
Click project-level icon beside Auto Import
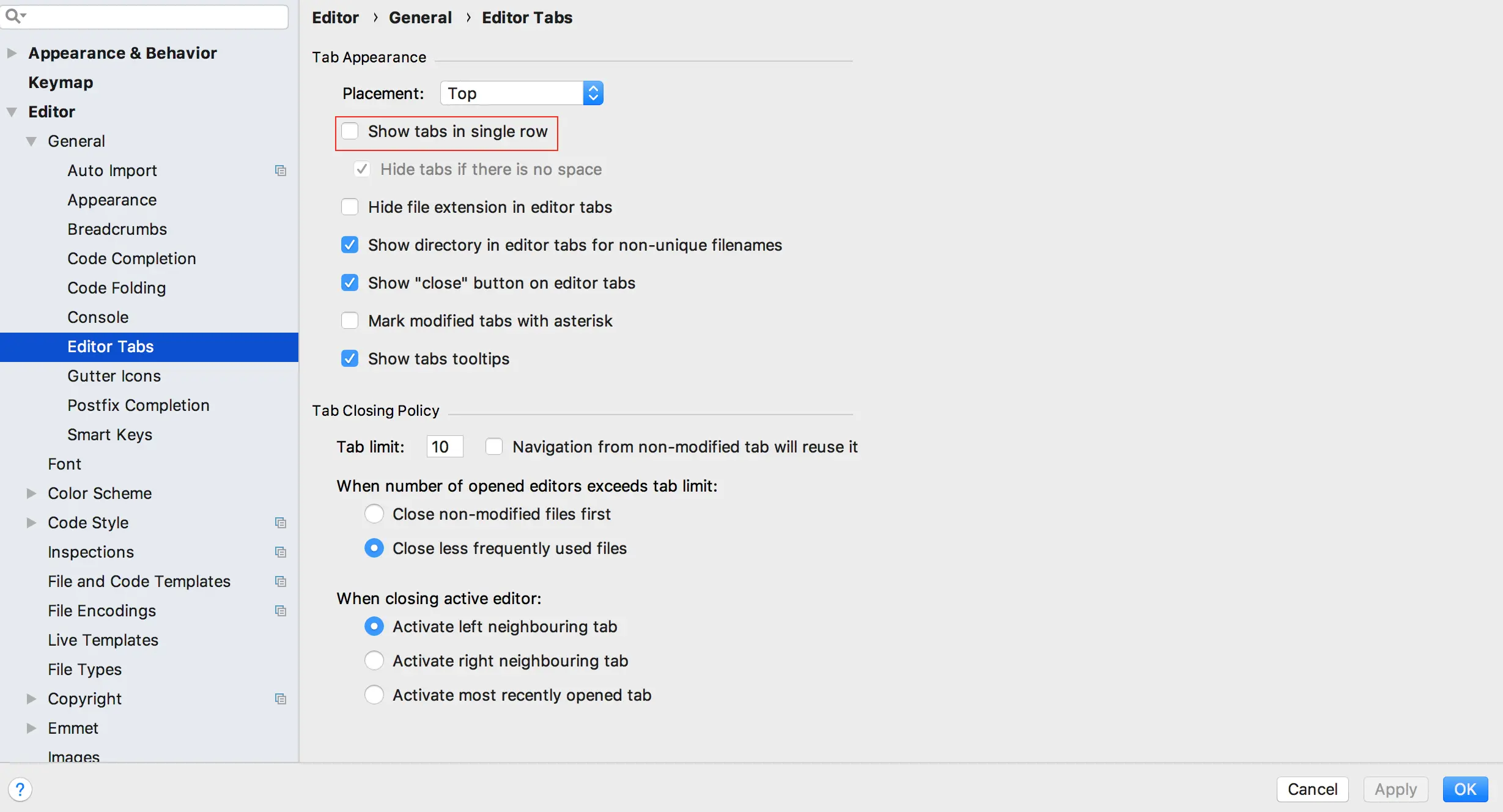281,171
